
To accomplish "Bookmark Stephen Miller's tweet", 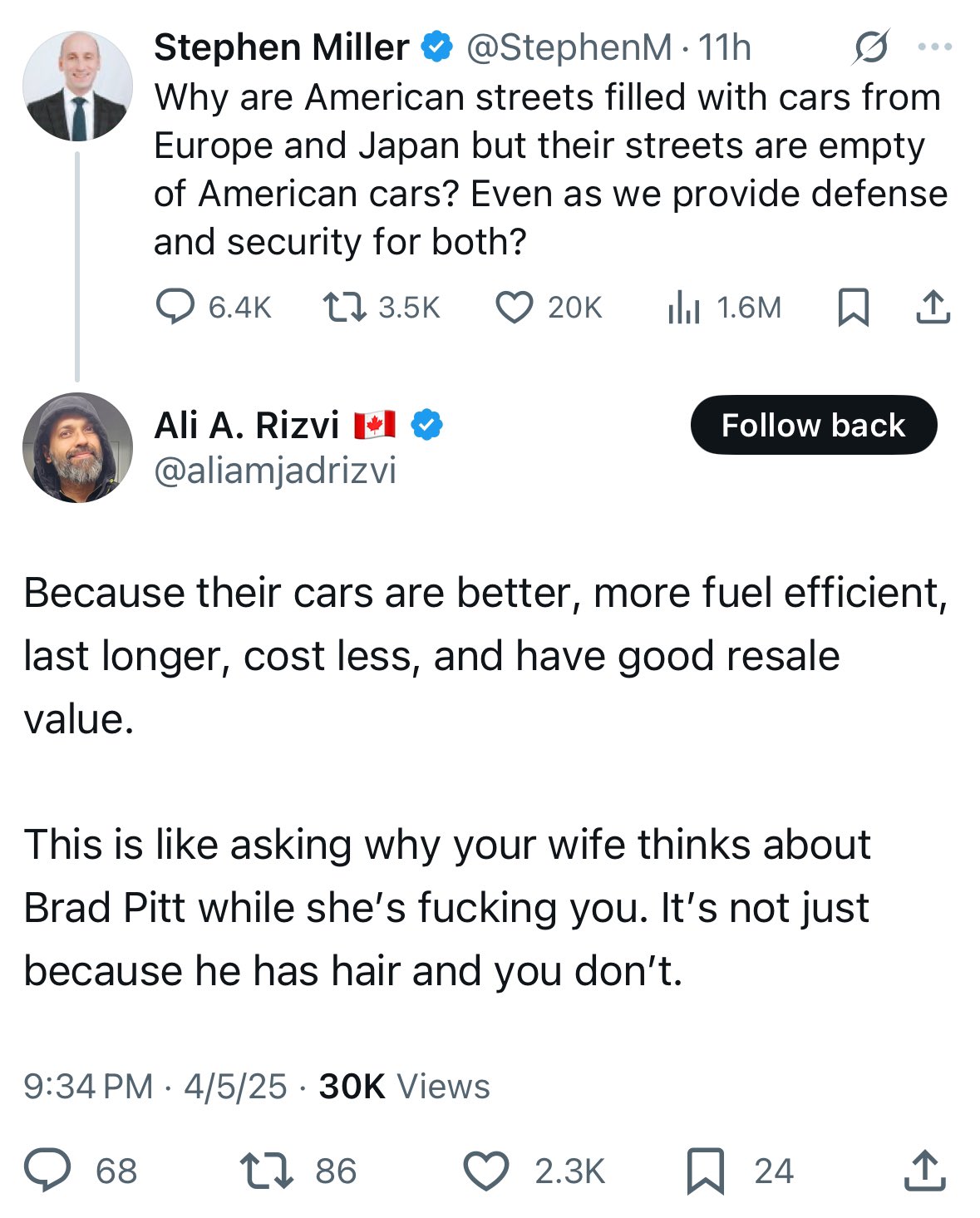I will (853, 307).
